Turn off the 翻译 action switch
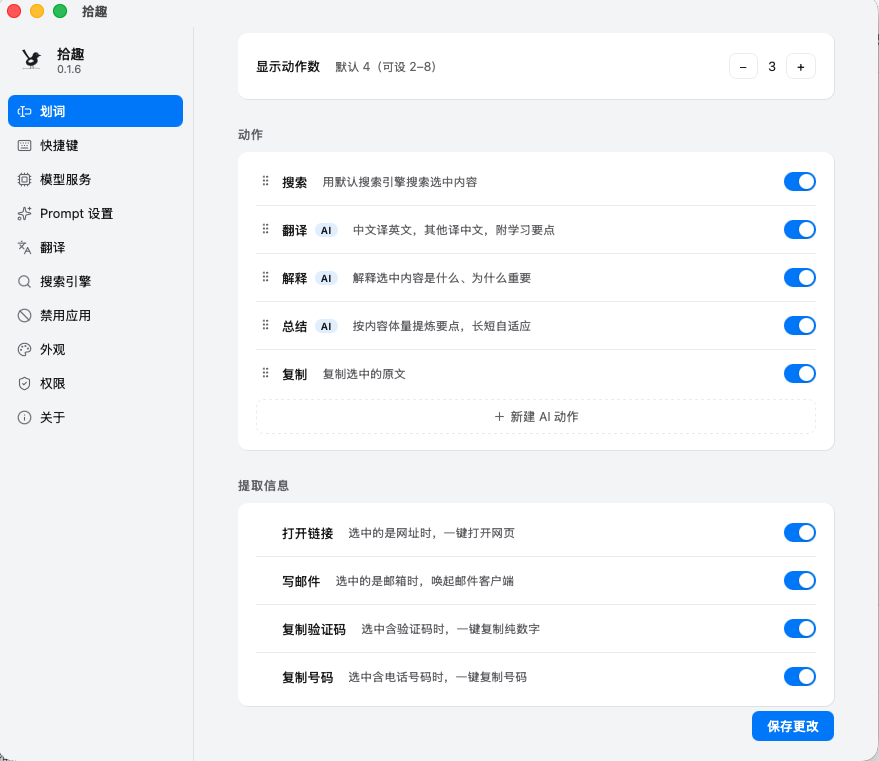This screenshot has width=879, height=761. [x=799, y=230]
